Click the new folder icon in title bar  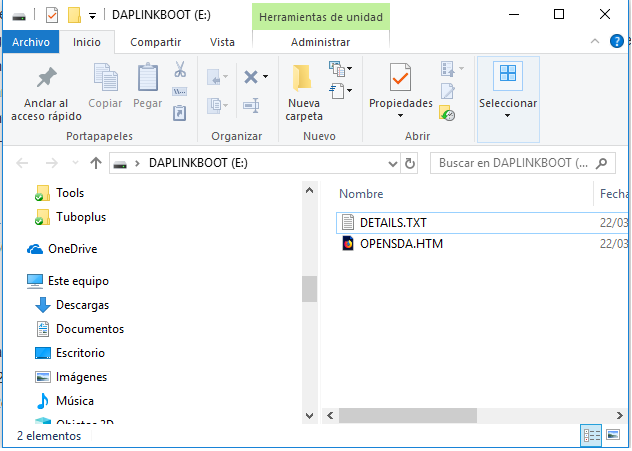pos(74,15)
